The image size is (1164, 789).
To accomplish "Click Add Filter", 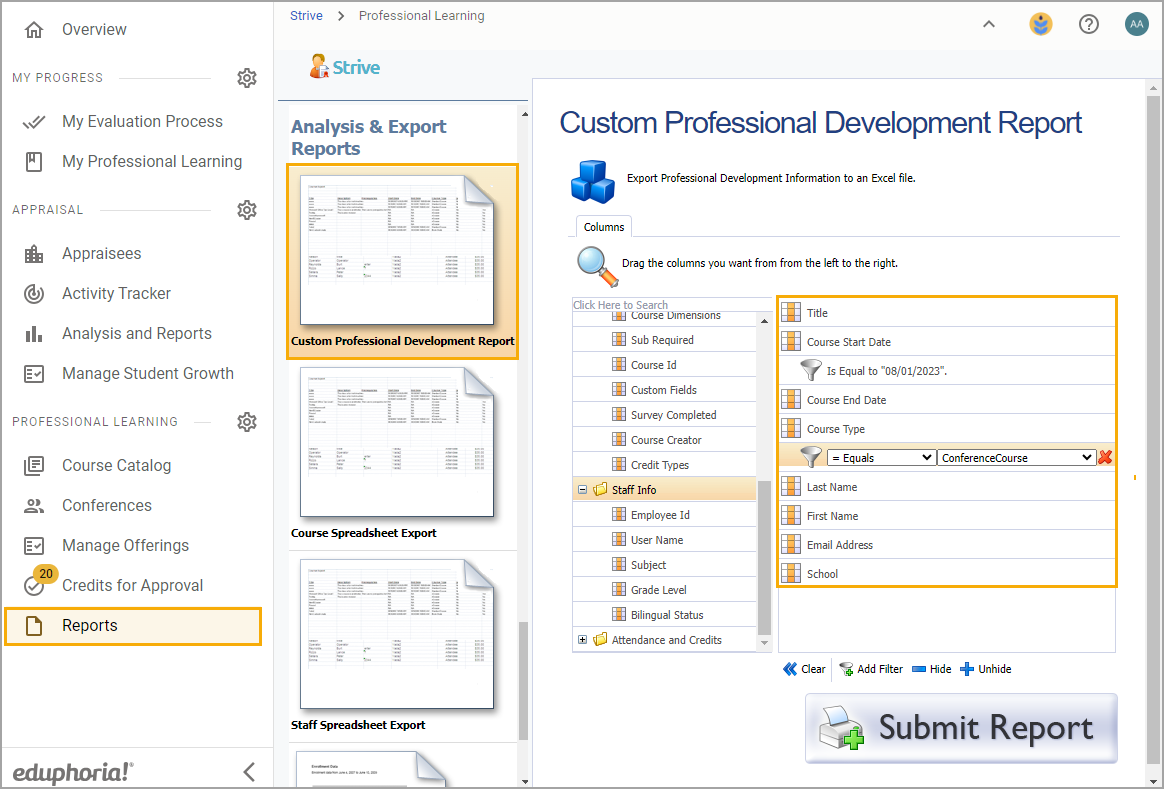I will pyautogui.click(x=871, y=669).
